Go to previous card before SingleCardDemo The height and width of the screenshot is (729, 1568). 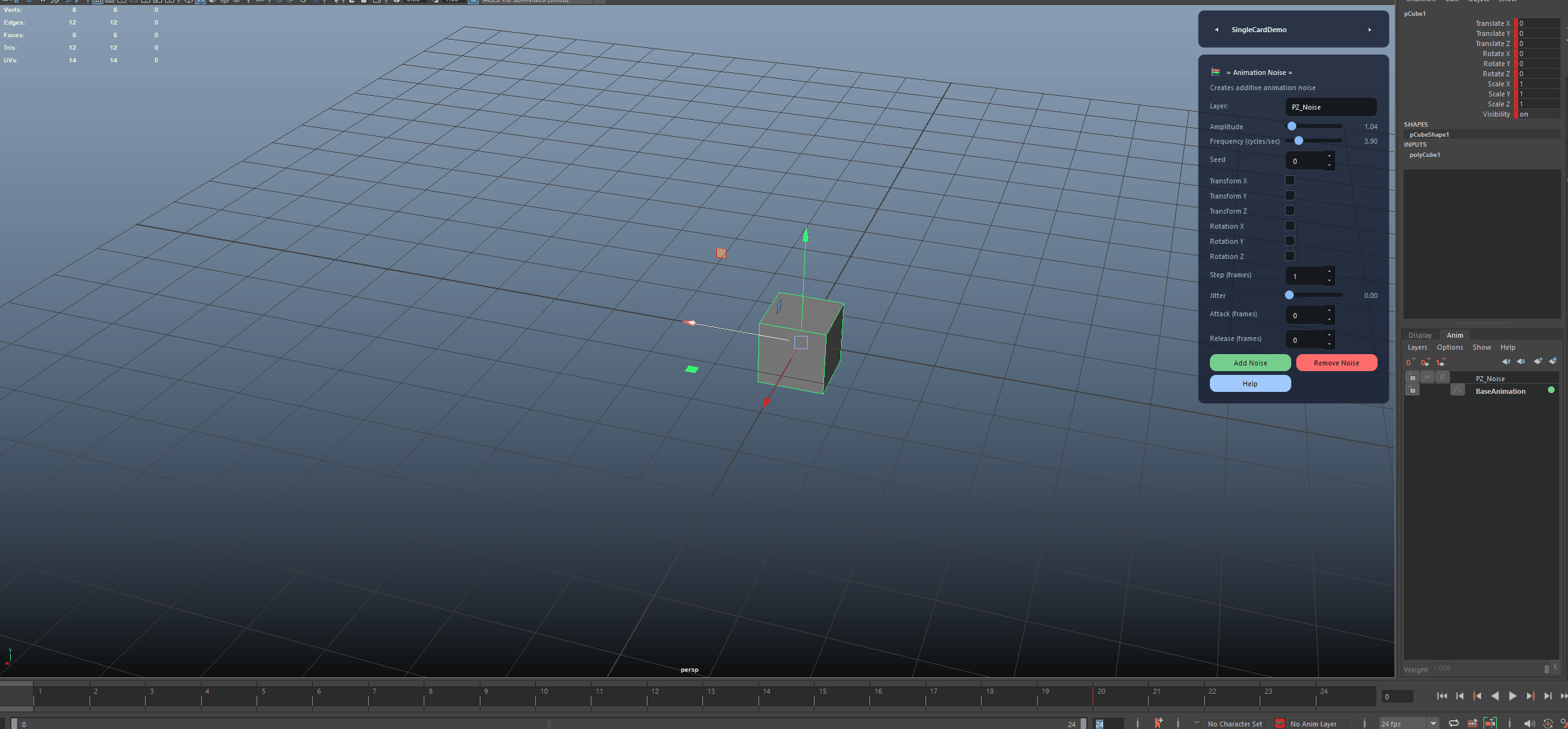pyautogui.click(x=1216, y=30)
